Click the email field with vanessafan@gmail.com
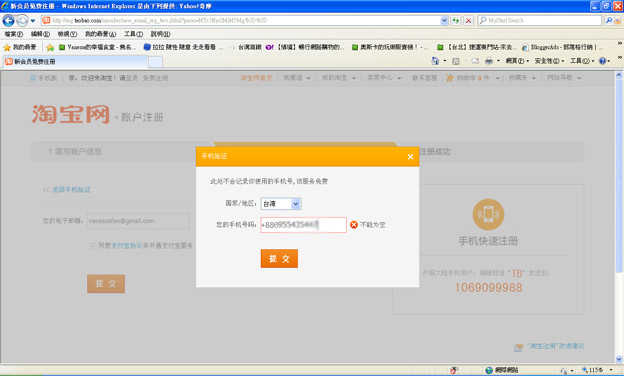This screenshot has height=376, width=624. [138, 221]
